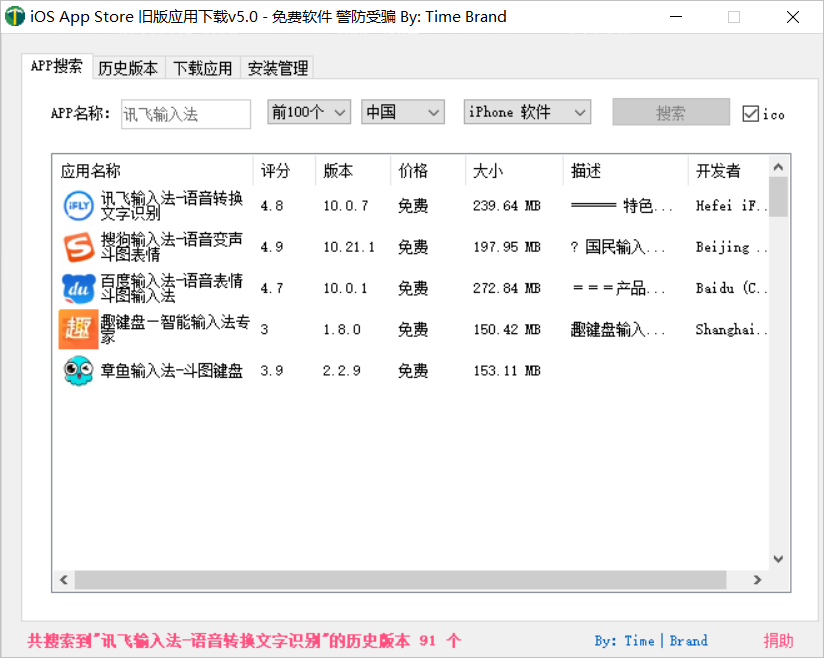Click the 百度输入法 blue du icon
This screenshot has width=824, height=658.
78,288
